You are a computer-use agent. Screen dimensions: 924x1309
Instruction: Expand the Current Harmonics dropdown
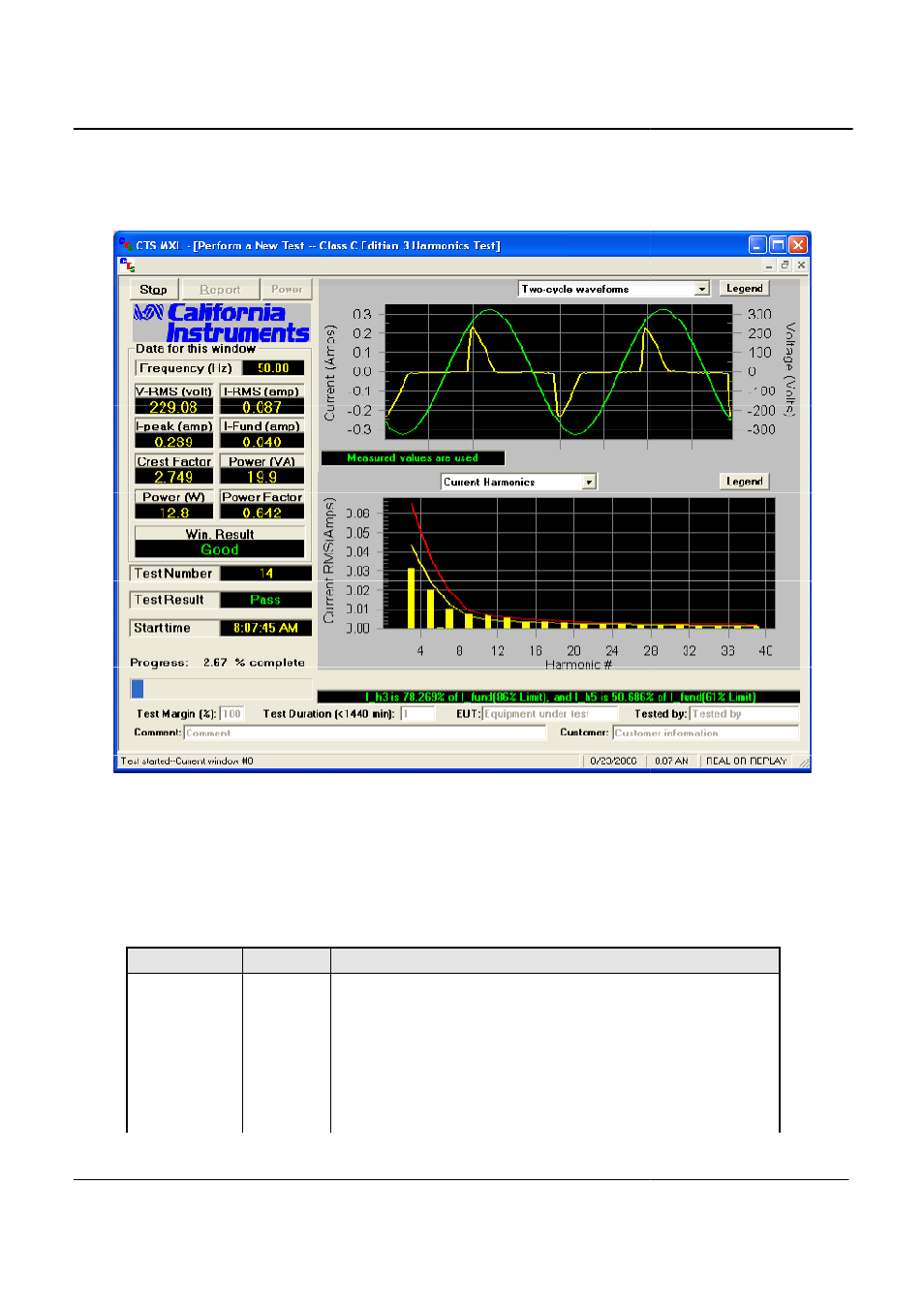tap(588, 482)
